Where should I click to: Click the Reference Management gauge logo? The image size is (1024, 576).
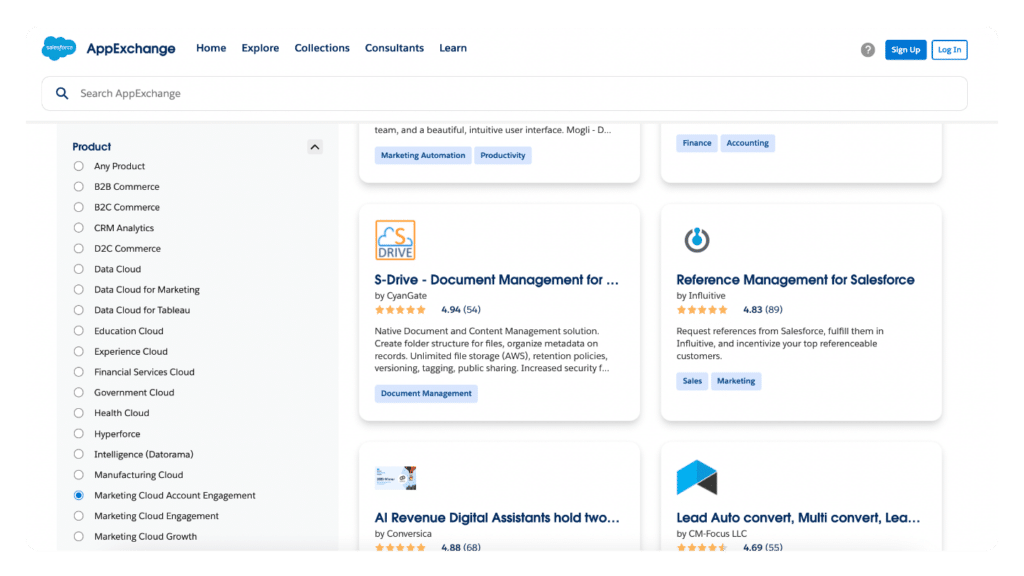(696, 239)
